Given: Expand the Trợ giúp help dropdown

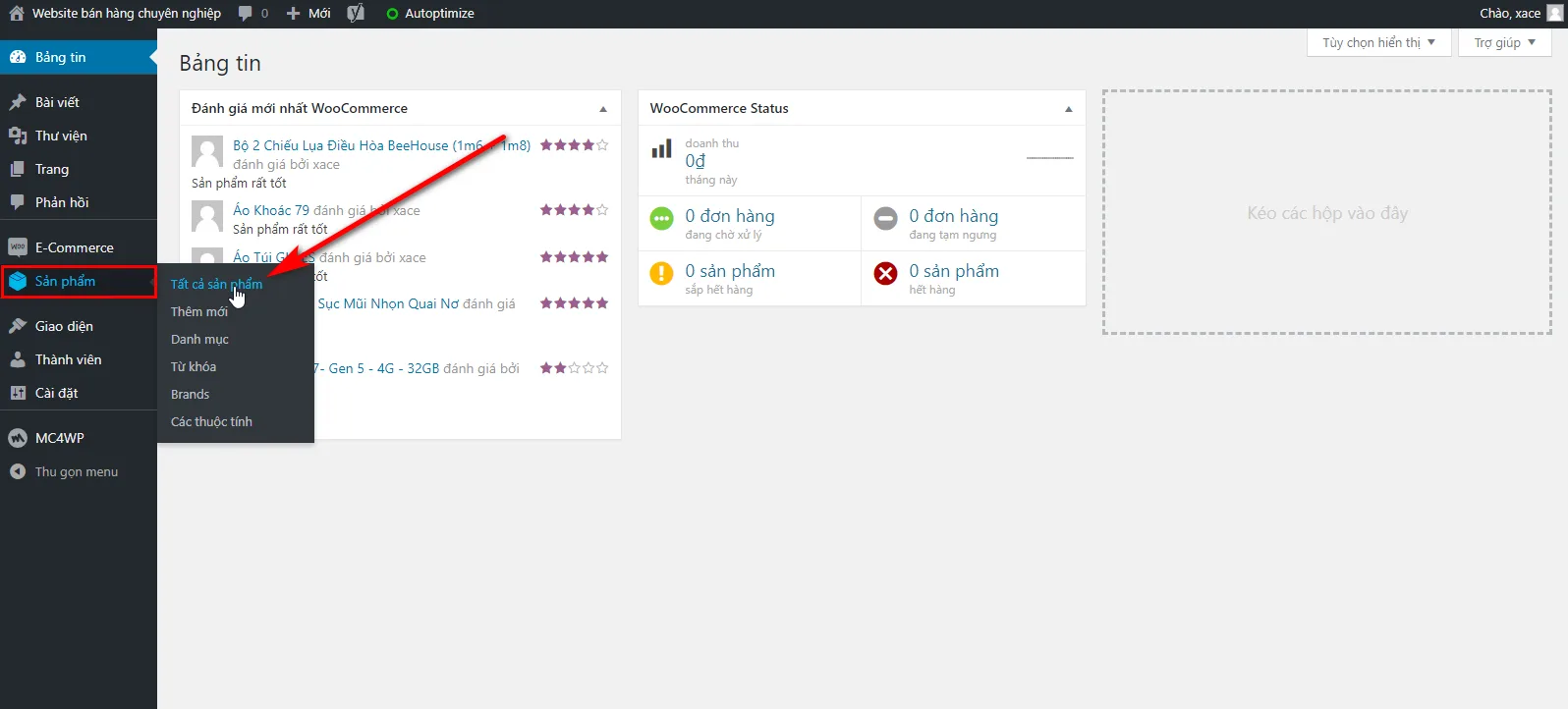Looking at the screenshot, I should [x=1504, y=42].
